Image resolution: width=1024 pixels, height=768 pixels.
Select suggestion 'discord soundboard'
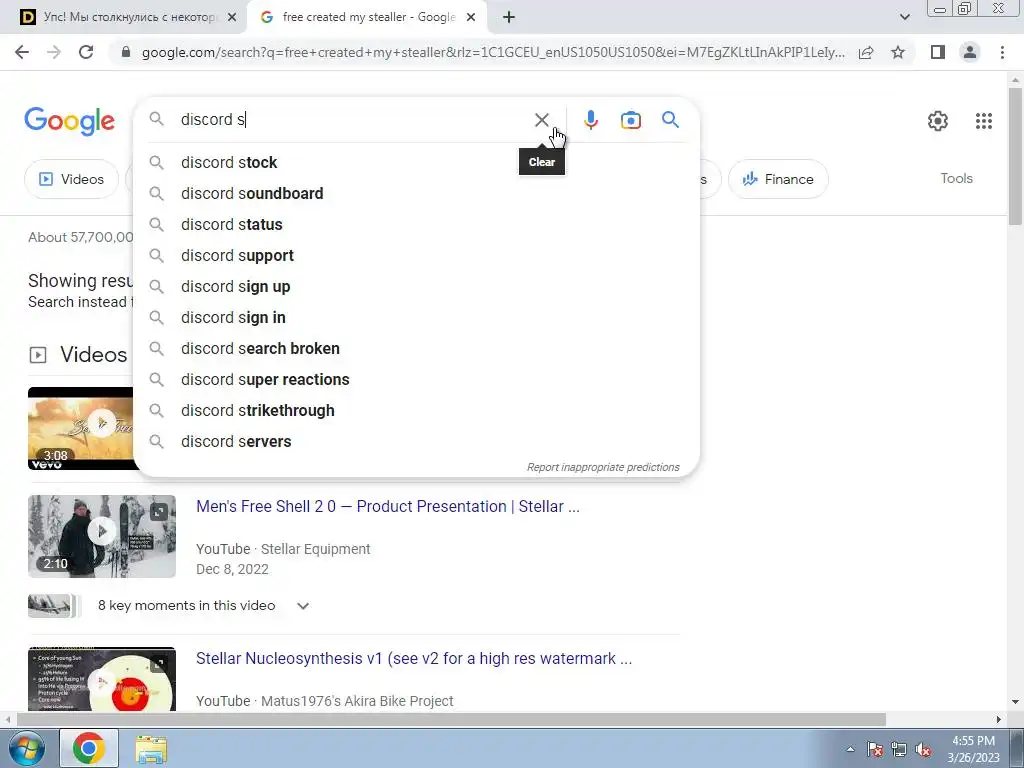tap(416, 193)
